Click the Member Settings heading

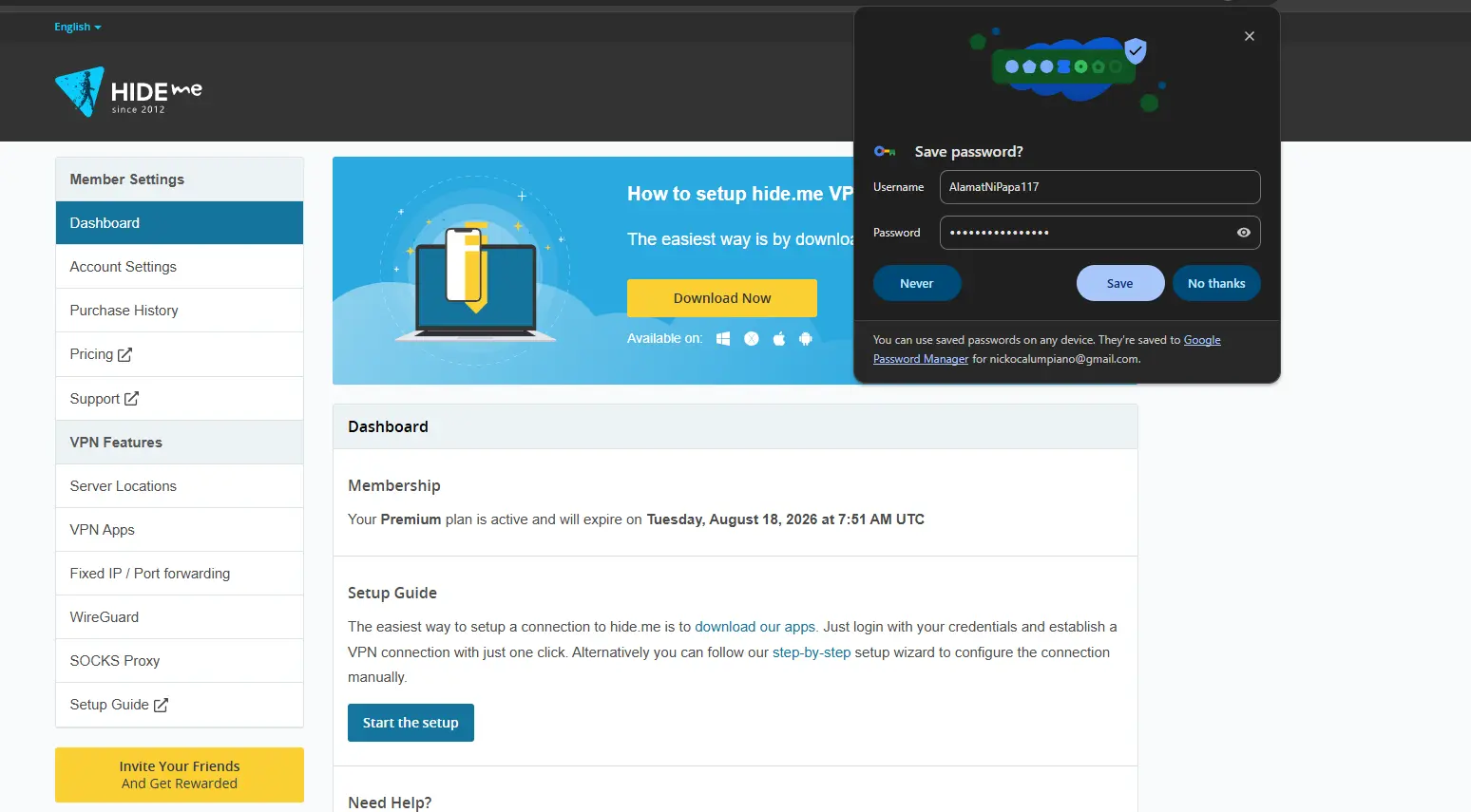tap(127, 179)
